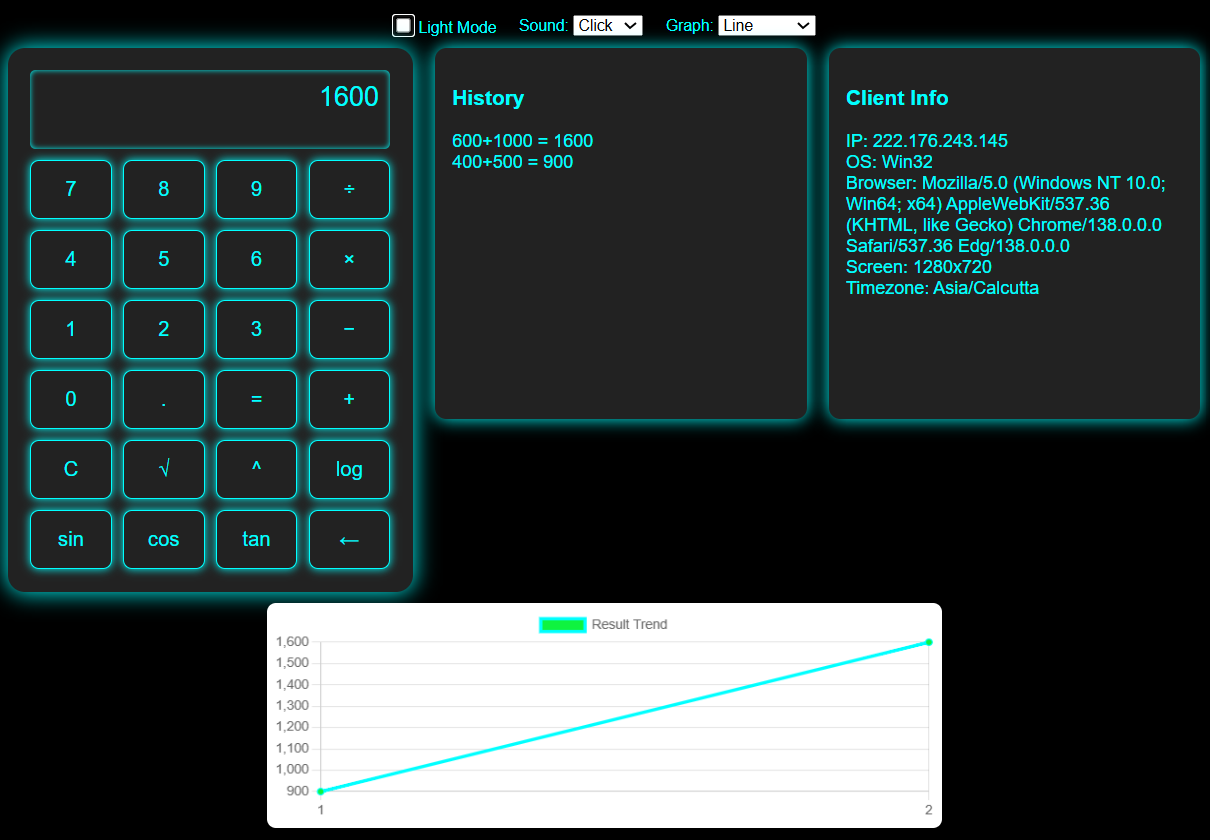
Task: Click the calculator display showing 1600
Action: [210, 109]
